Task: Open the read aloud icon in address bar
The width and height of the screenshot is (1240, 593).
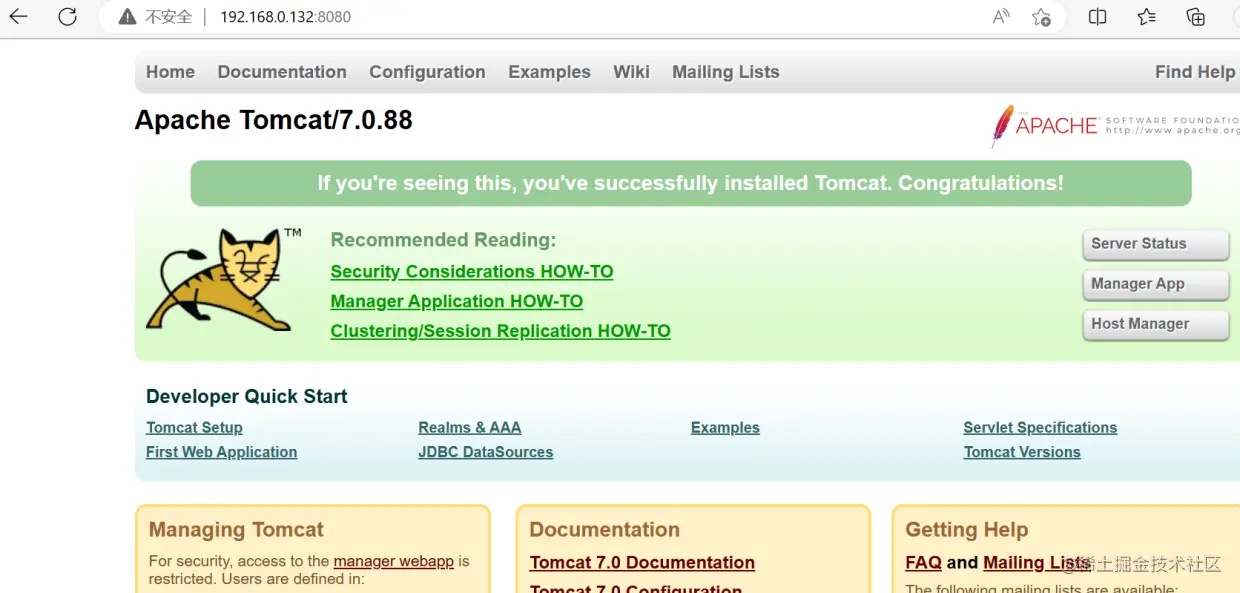Action: 1001,17
